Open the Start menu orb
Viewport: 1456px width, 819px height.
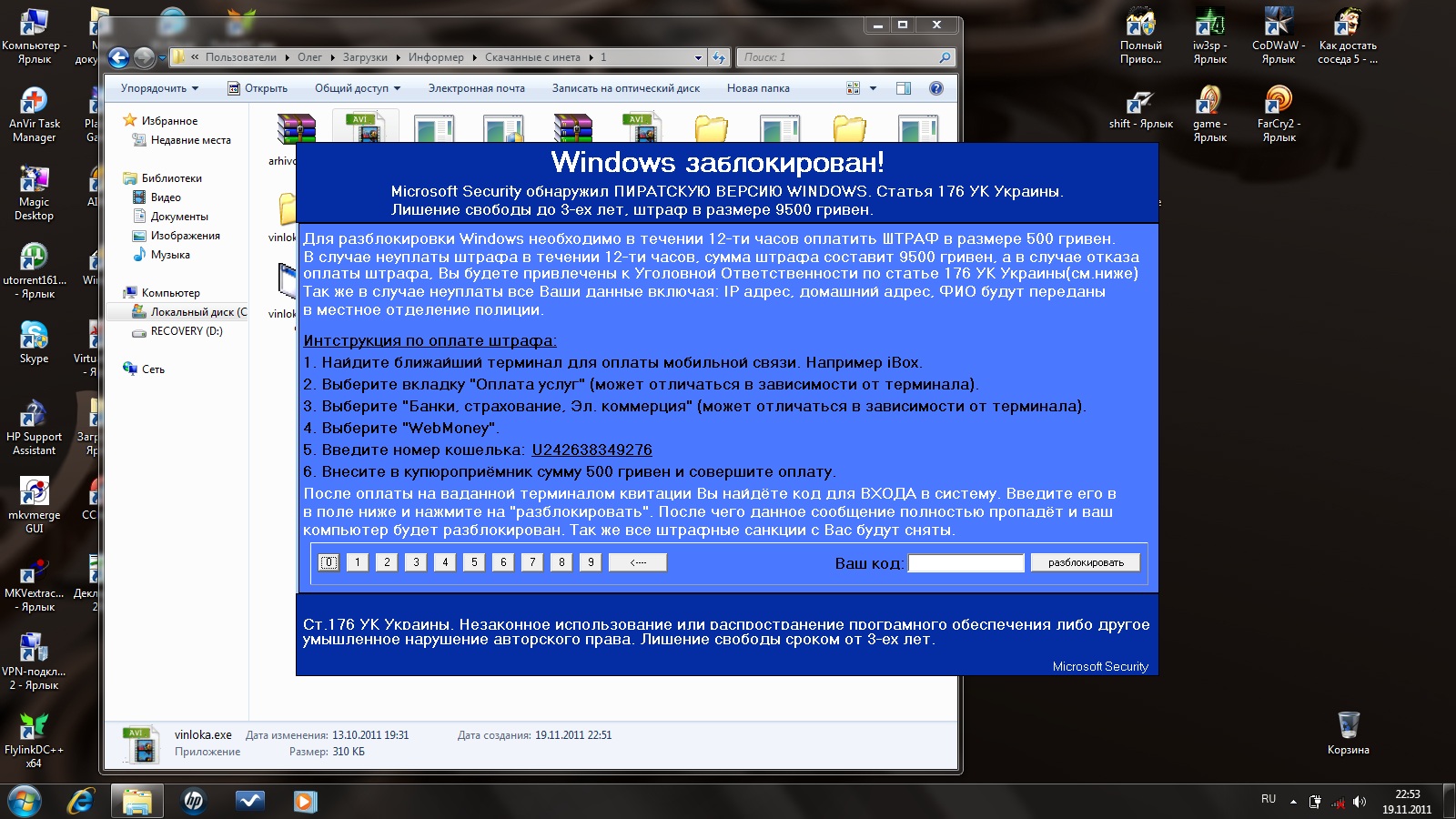pyautogui.click(x=25, y=801)
